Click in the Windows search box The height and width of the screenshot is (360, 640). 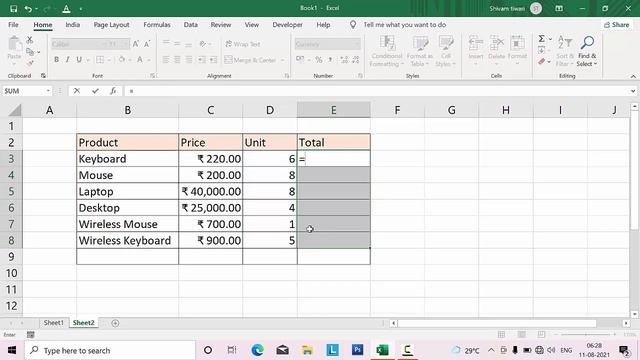110,350
